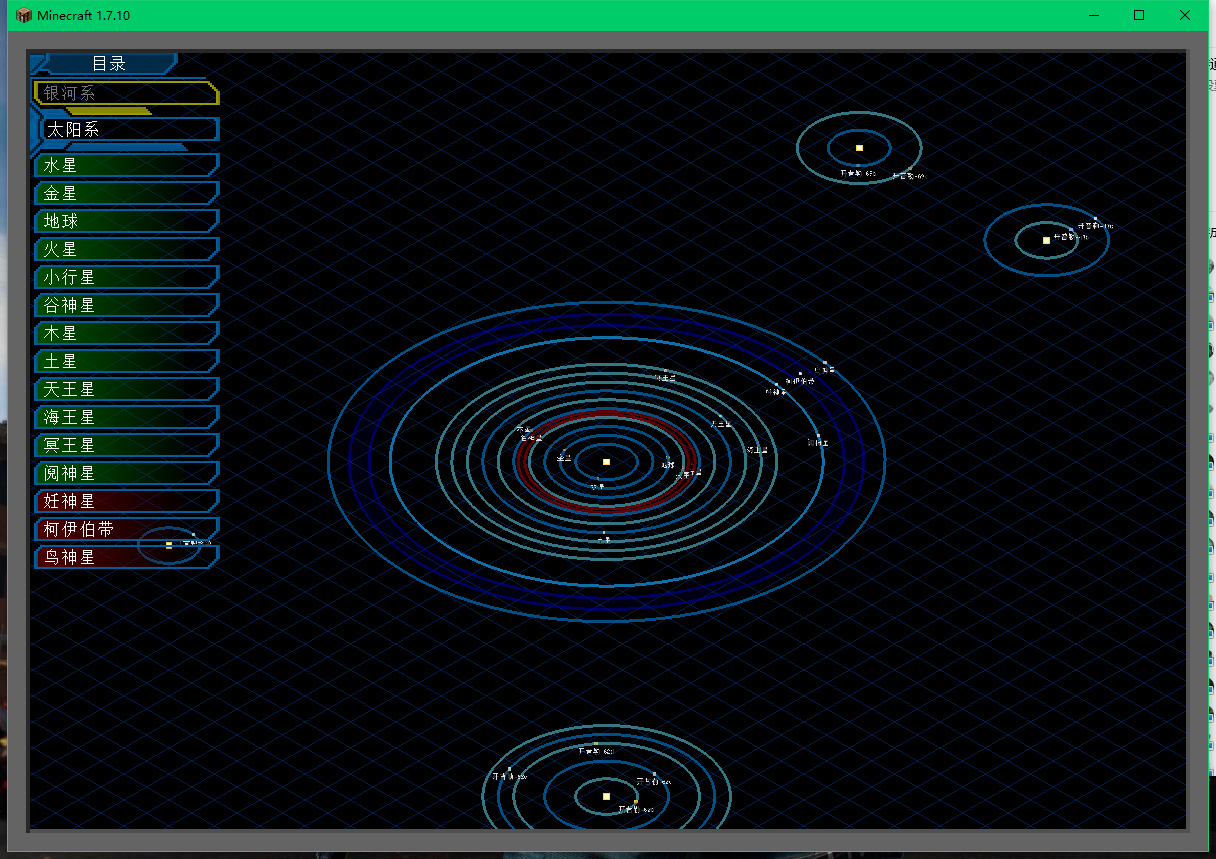Choose 金星 from the planet list
Viewport: 1216px width, 859px height.
pos(125,193)
